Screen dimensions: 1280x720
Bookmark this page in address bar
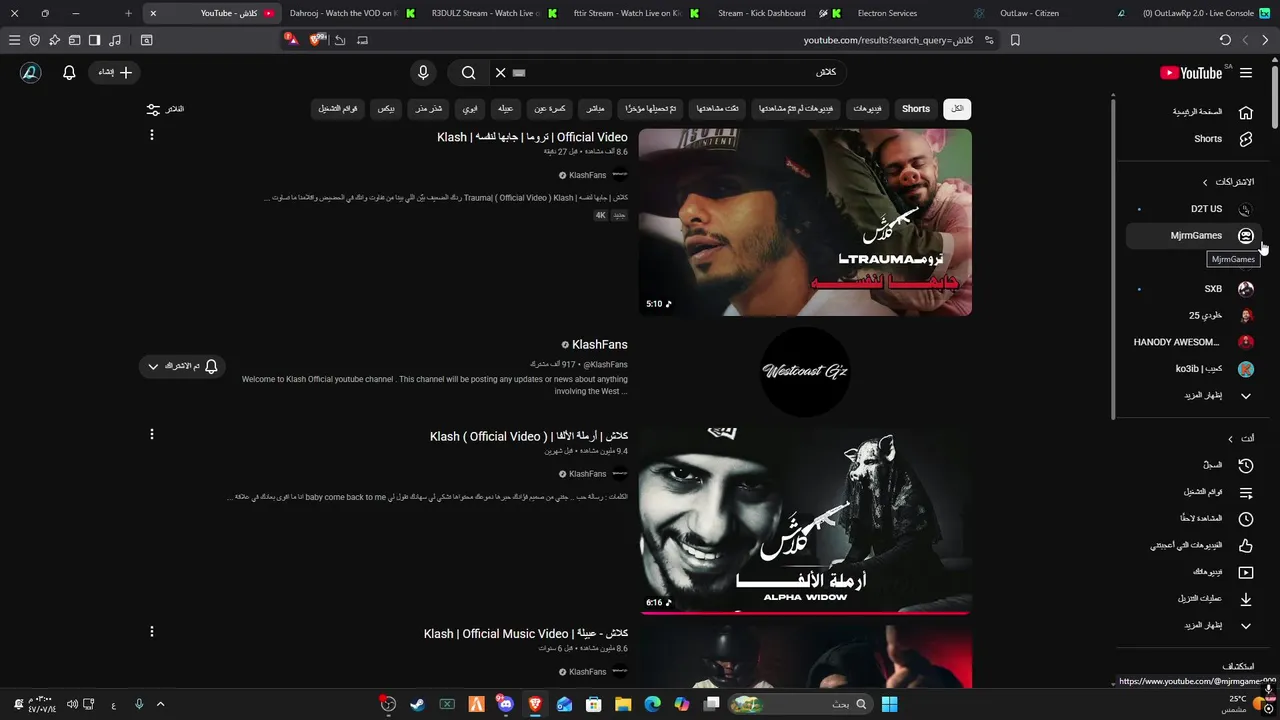pyautogui.click(x=1015, y=40)
